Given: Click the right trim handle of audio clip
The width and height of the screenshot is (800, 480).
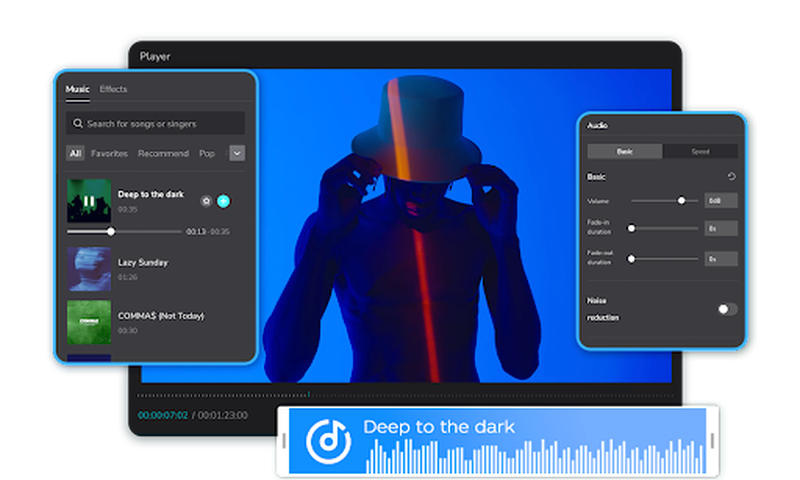Looking at the screenshot, I should coord(712,440).
